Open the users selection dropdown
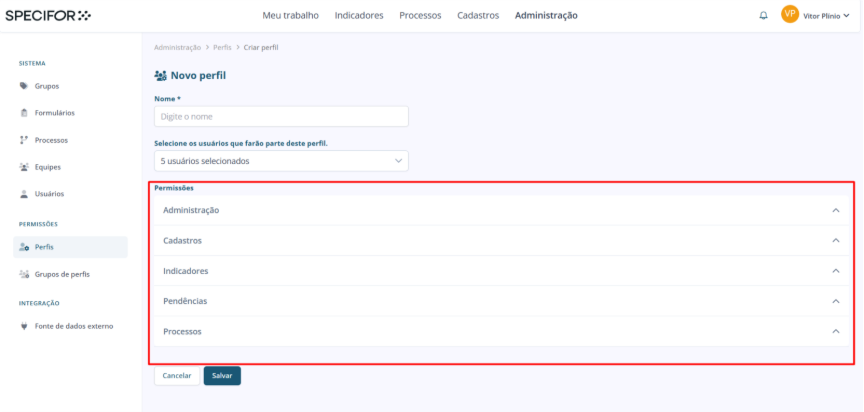The height and width of the screenshot is (412, 864). (x=282, y=161)
